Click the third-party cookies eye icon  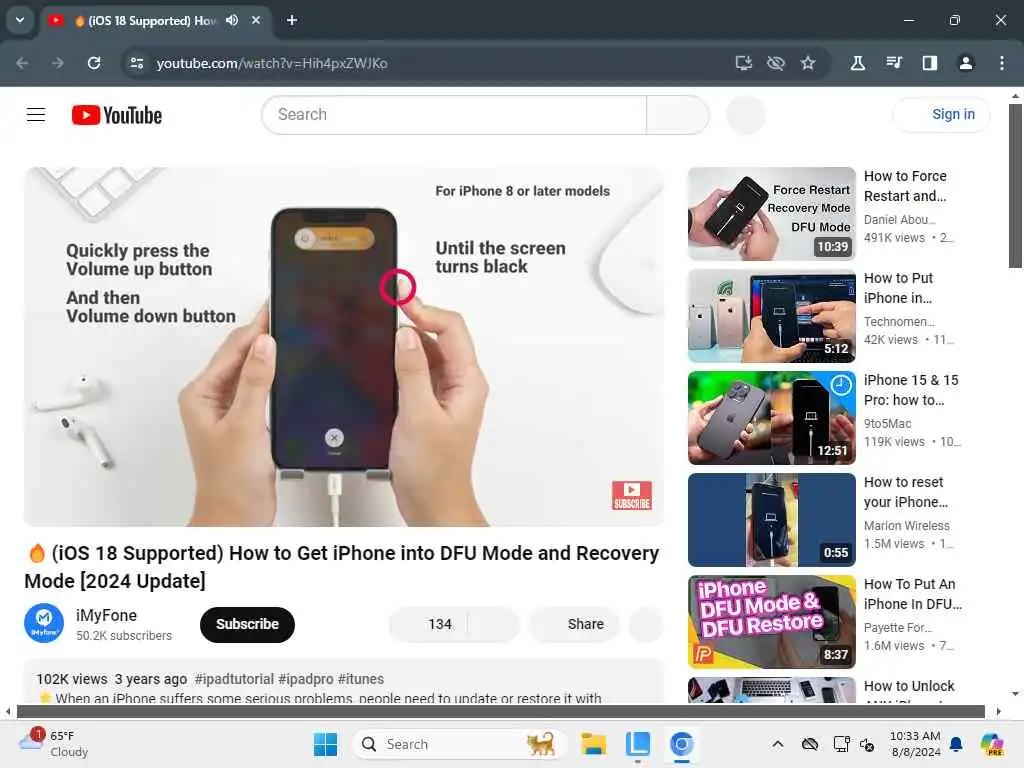point(775,63)
